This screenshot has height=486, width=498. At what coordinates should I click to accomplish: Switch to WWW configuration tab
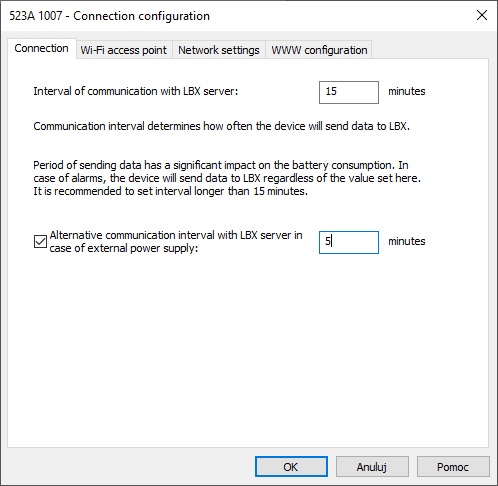[x=319, y=50]
